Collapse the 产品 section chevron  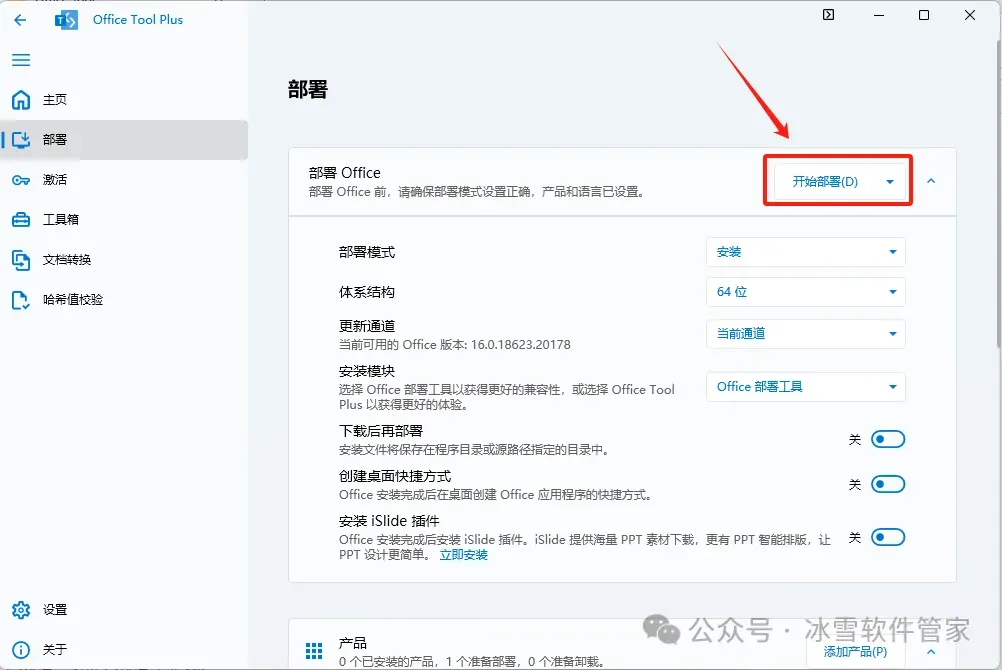931,651
